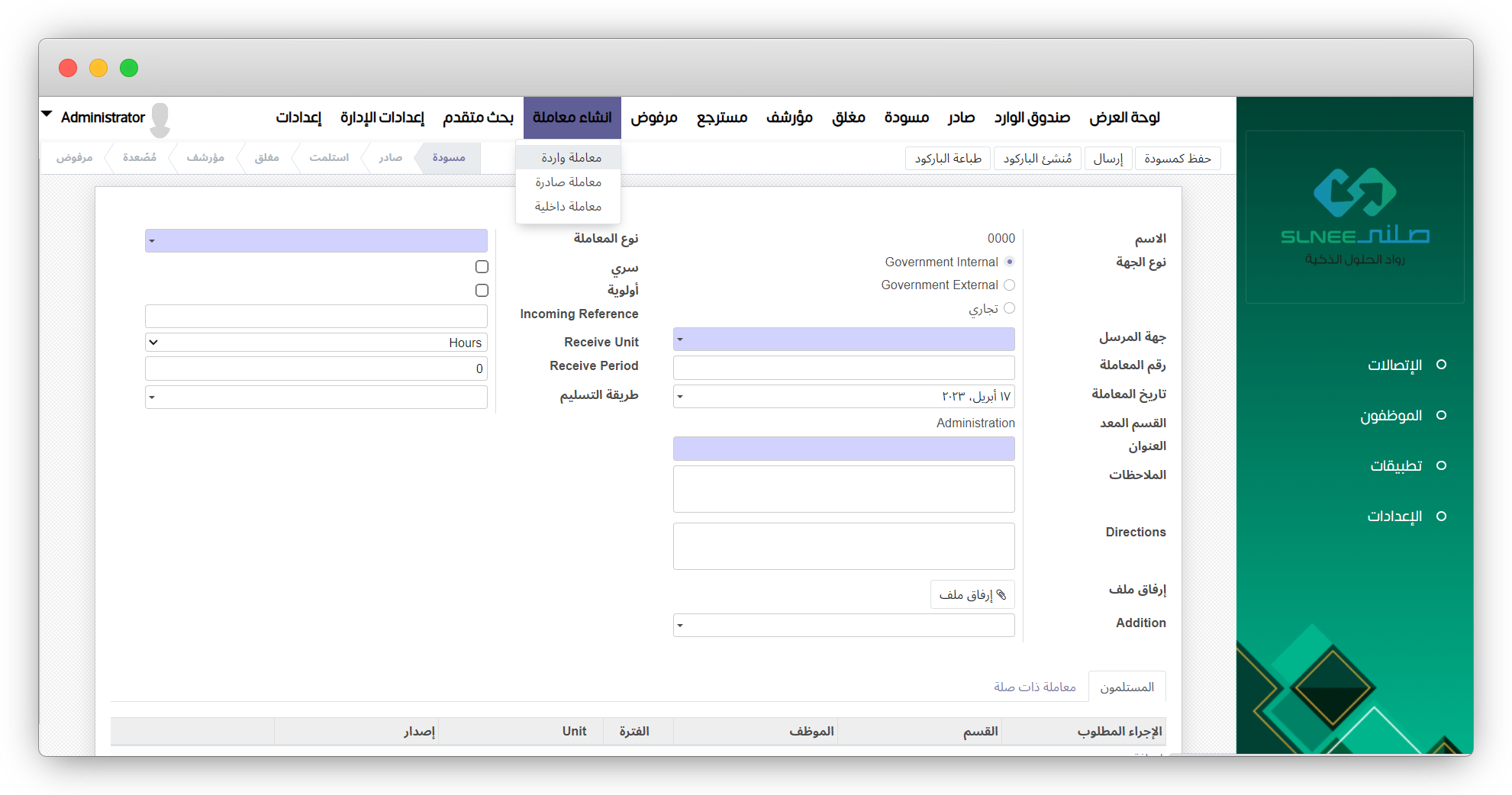Click the circle bullet beside تطبيقات
The height and width of the screenshot is (795, 1512).
1441,465
